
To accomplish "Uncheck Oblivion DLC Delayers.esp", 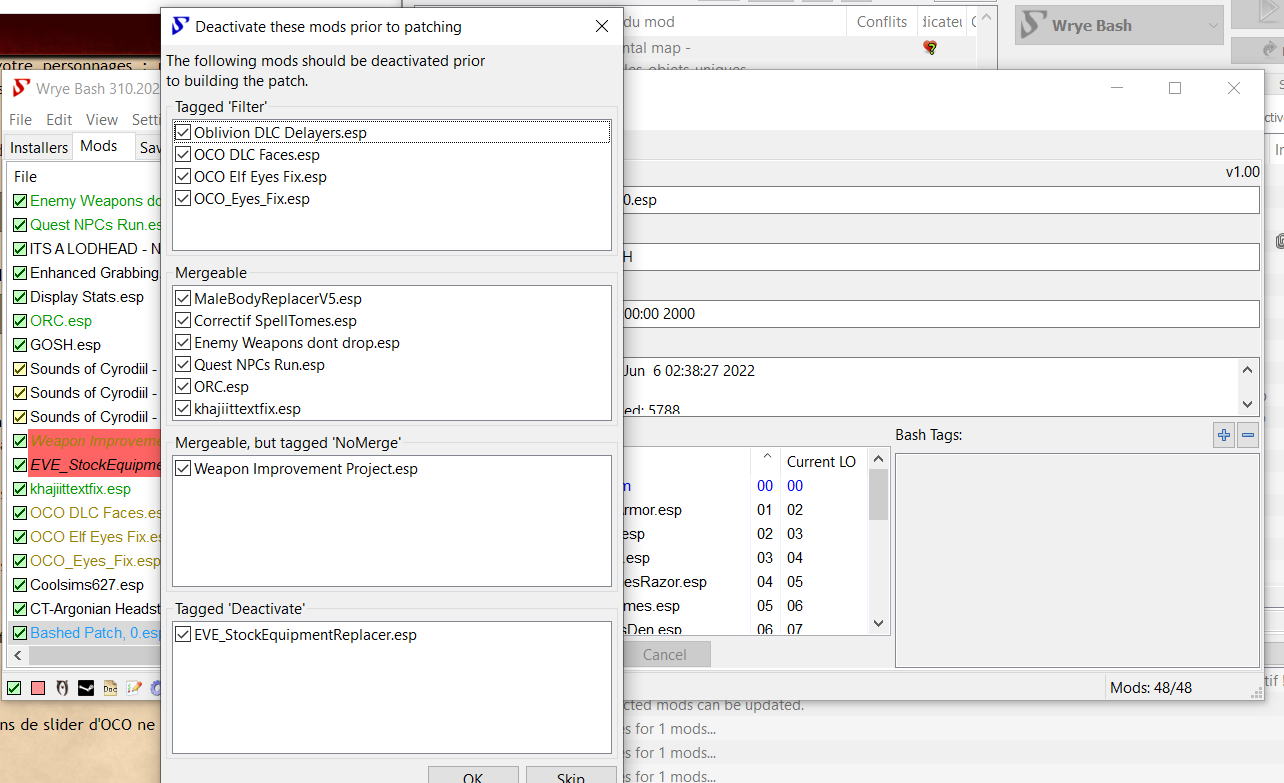I will tap(183, 132).
